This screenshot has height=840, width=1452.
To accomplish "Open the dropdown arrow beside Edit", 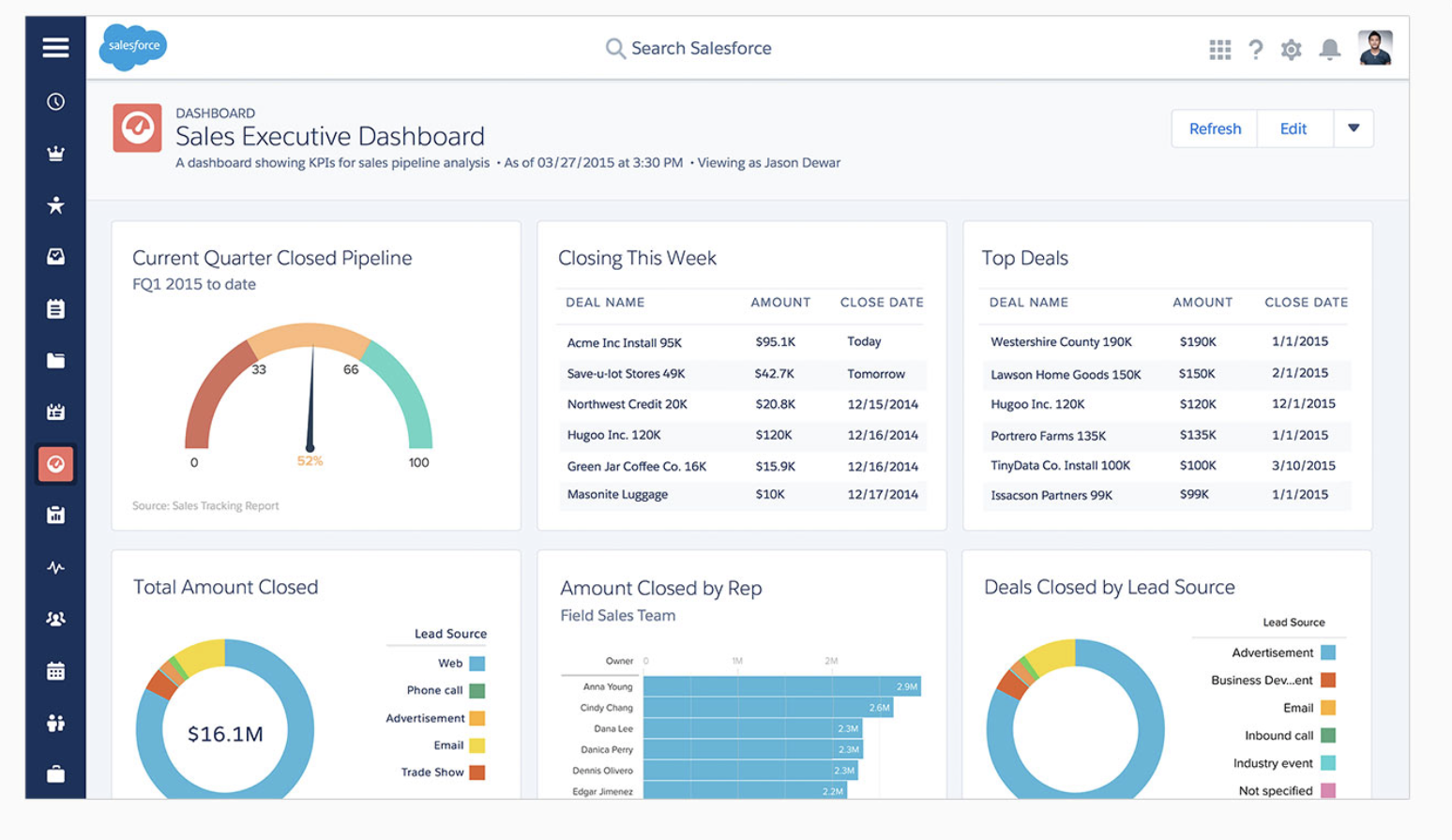I will (1354, 128).
